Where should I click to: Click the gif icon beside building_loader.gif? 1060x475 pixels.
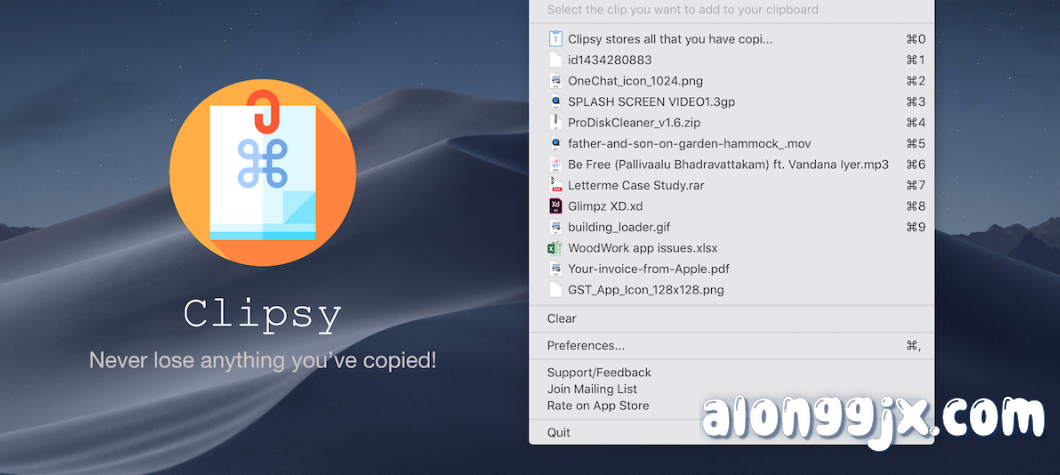[x=555, y=227]
